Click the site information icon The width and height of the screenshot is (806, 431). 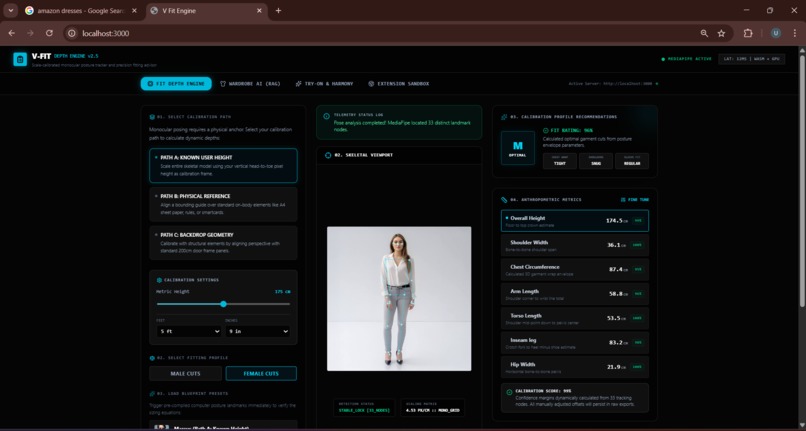[x=72, y=33]
